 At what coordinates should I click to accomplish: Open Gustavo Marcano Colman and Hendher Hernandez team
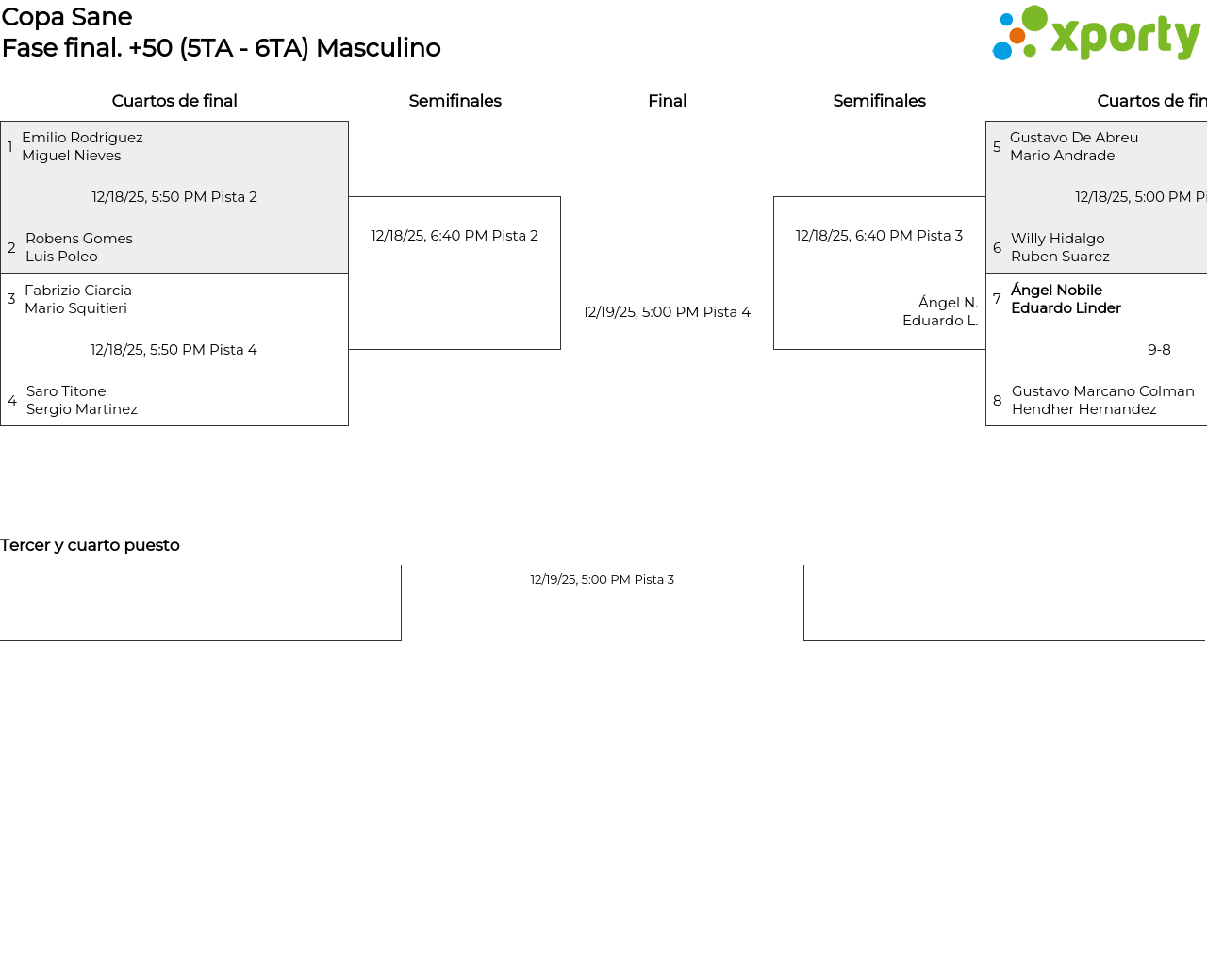coord(1102,400)
